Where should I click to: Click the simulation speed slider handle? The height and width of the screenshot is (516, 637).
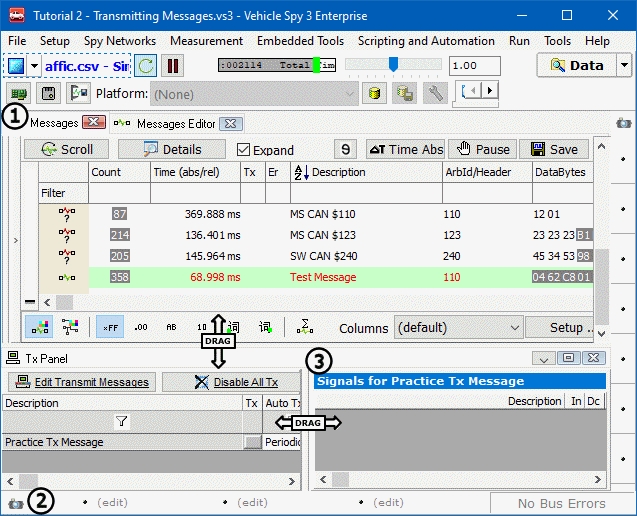coord(393,65)
